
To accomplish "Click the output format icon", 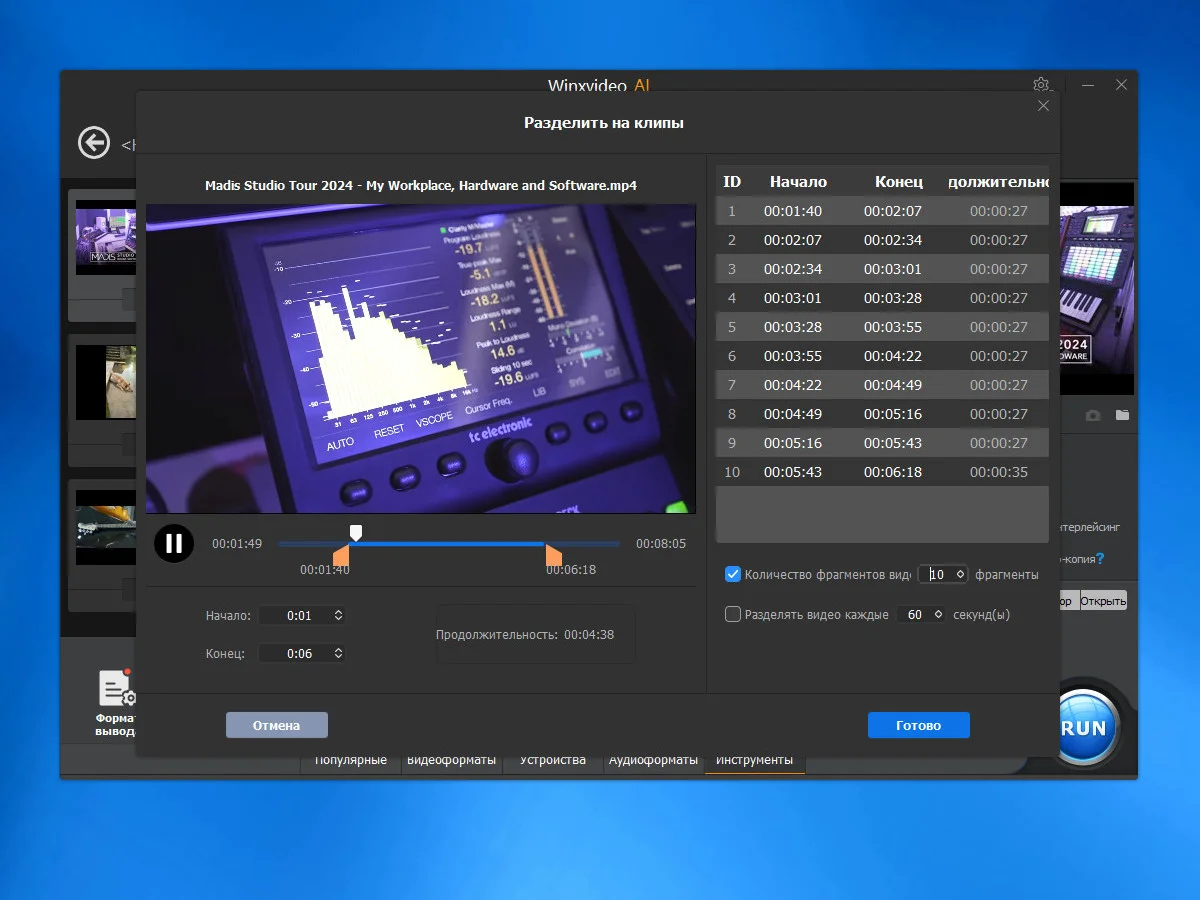I will (115, 690).
